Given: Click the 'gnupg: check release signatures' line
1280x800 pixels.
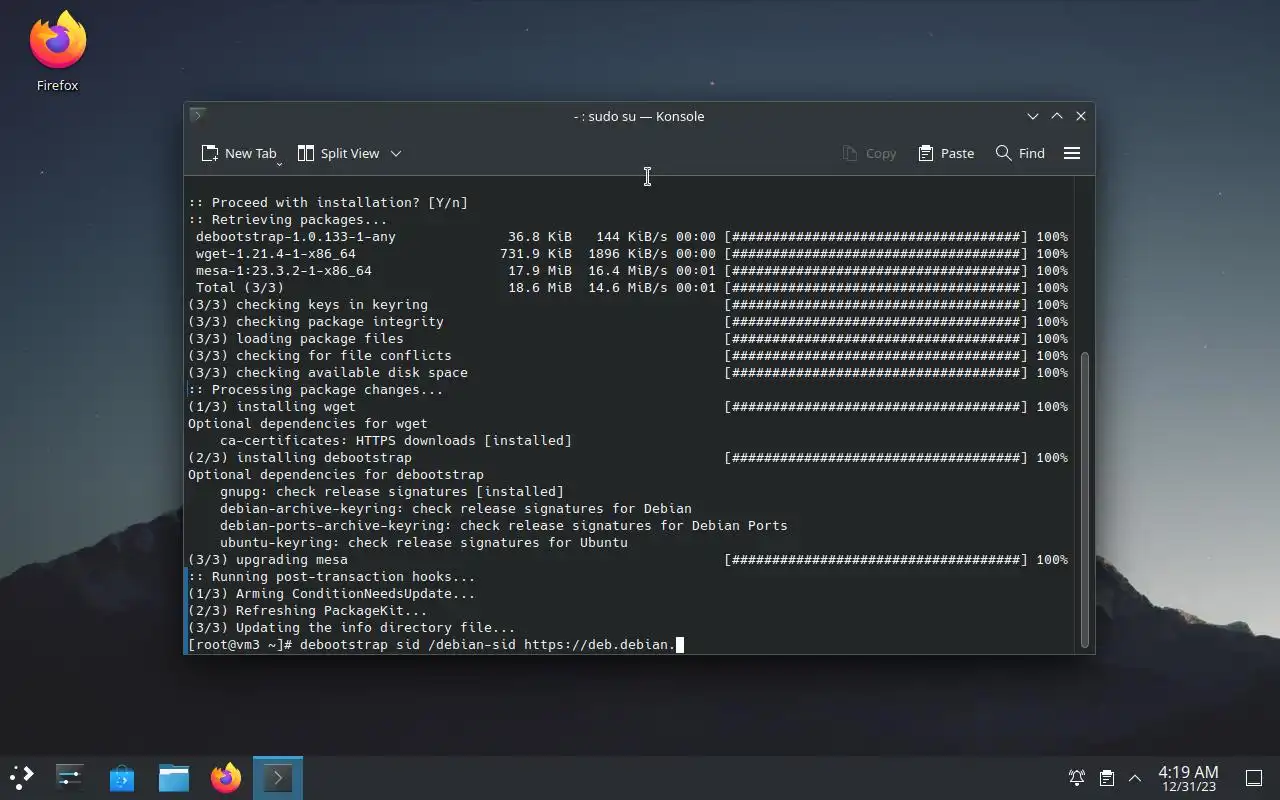Looking at the screenshot, I should coord(392,492).
